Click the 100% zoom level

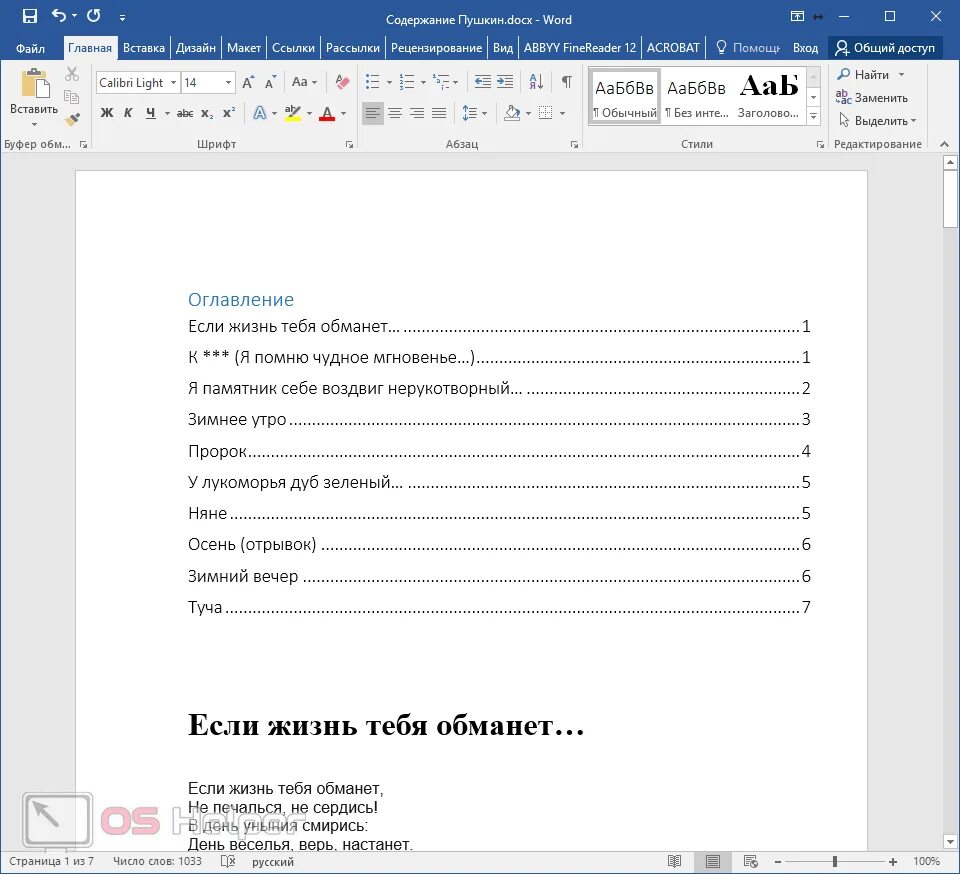pos(926,862)
